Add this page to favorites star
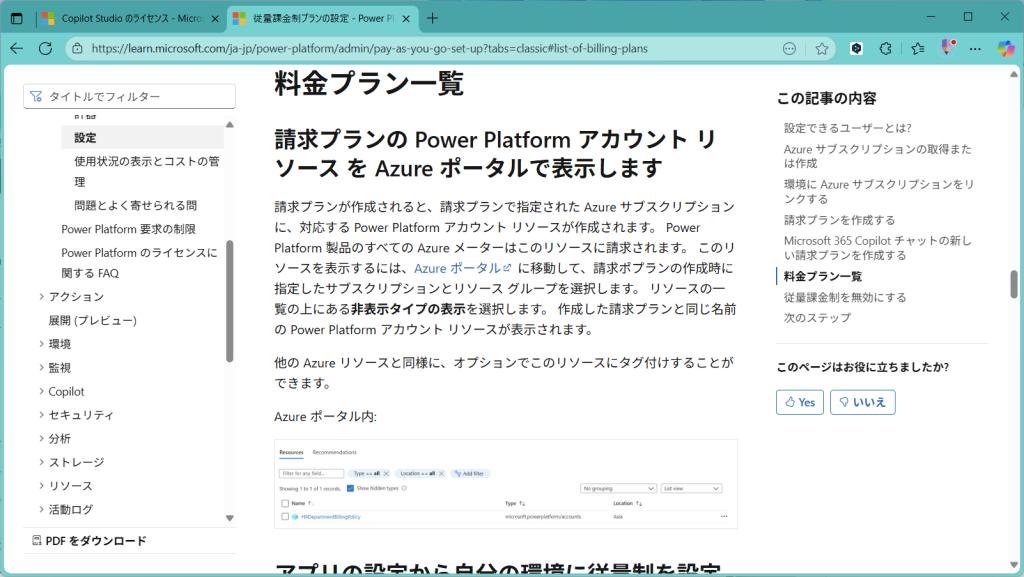1024x577 pixels. [822, 48]
